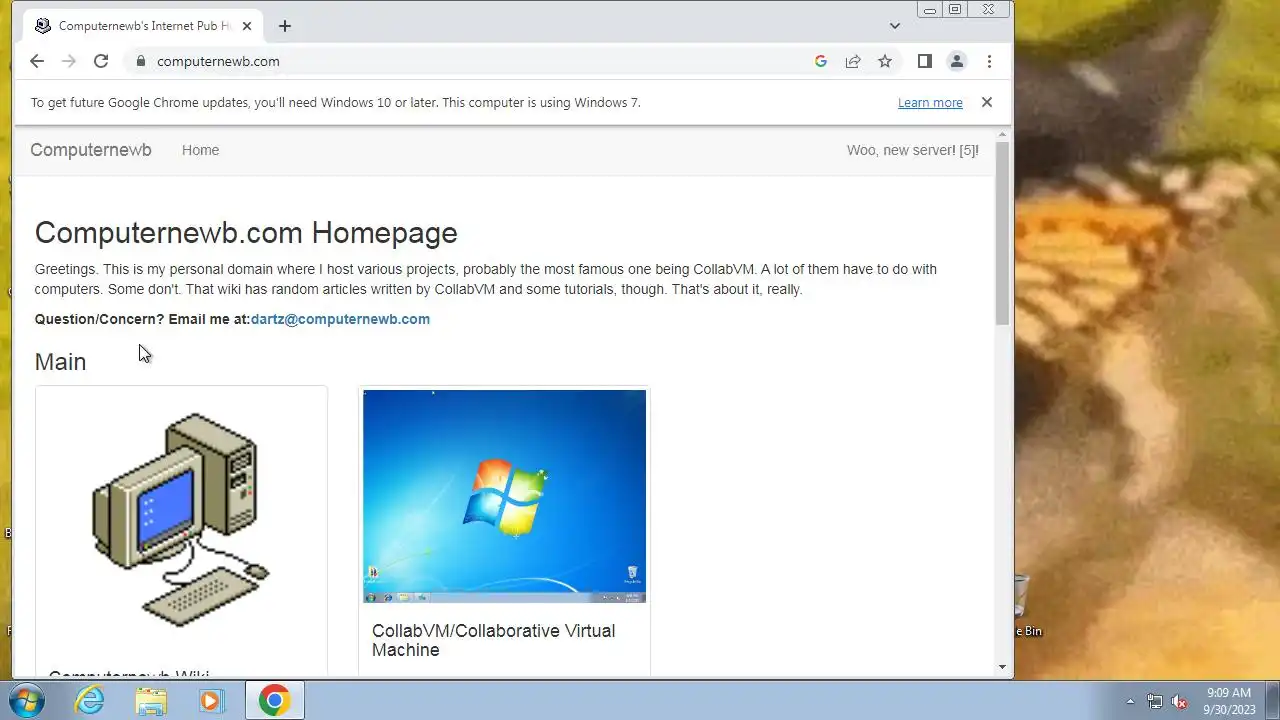Open the Home navigation item
This screenshot has width=1280, height=720.
click(200, 150)
